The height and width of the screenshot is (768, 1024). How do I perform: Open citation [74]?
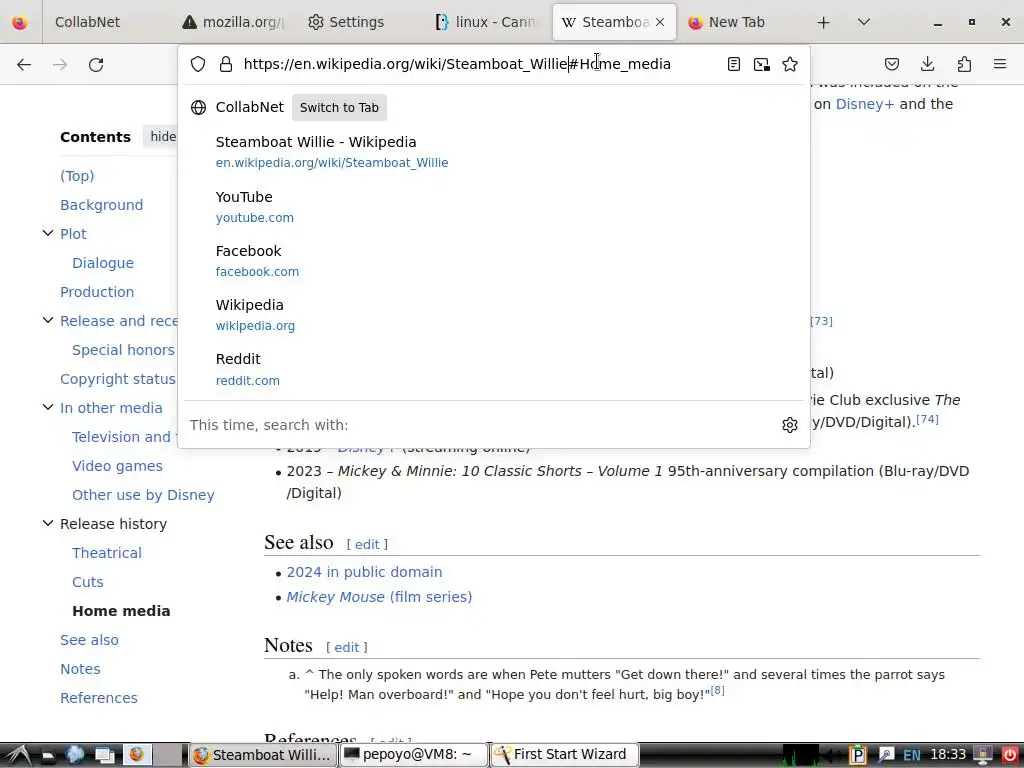pyautogui.click(x=927, y=419)
